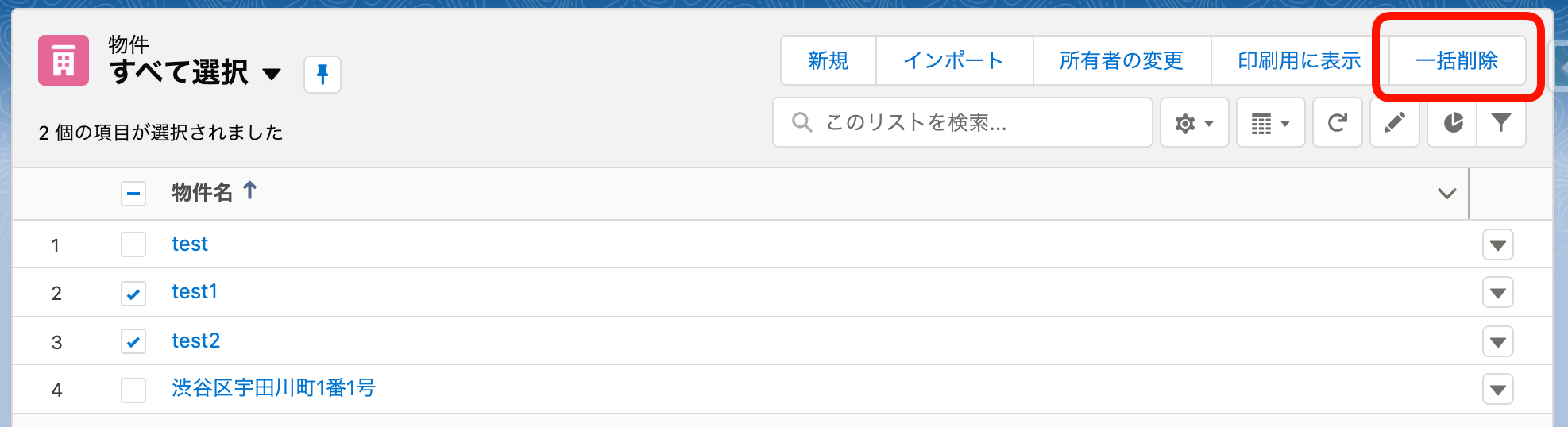Open filters with funnel icon

click(x=1501, y=123)
